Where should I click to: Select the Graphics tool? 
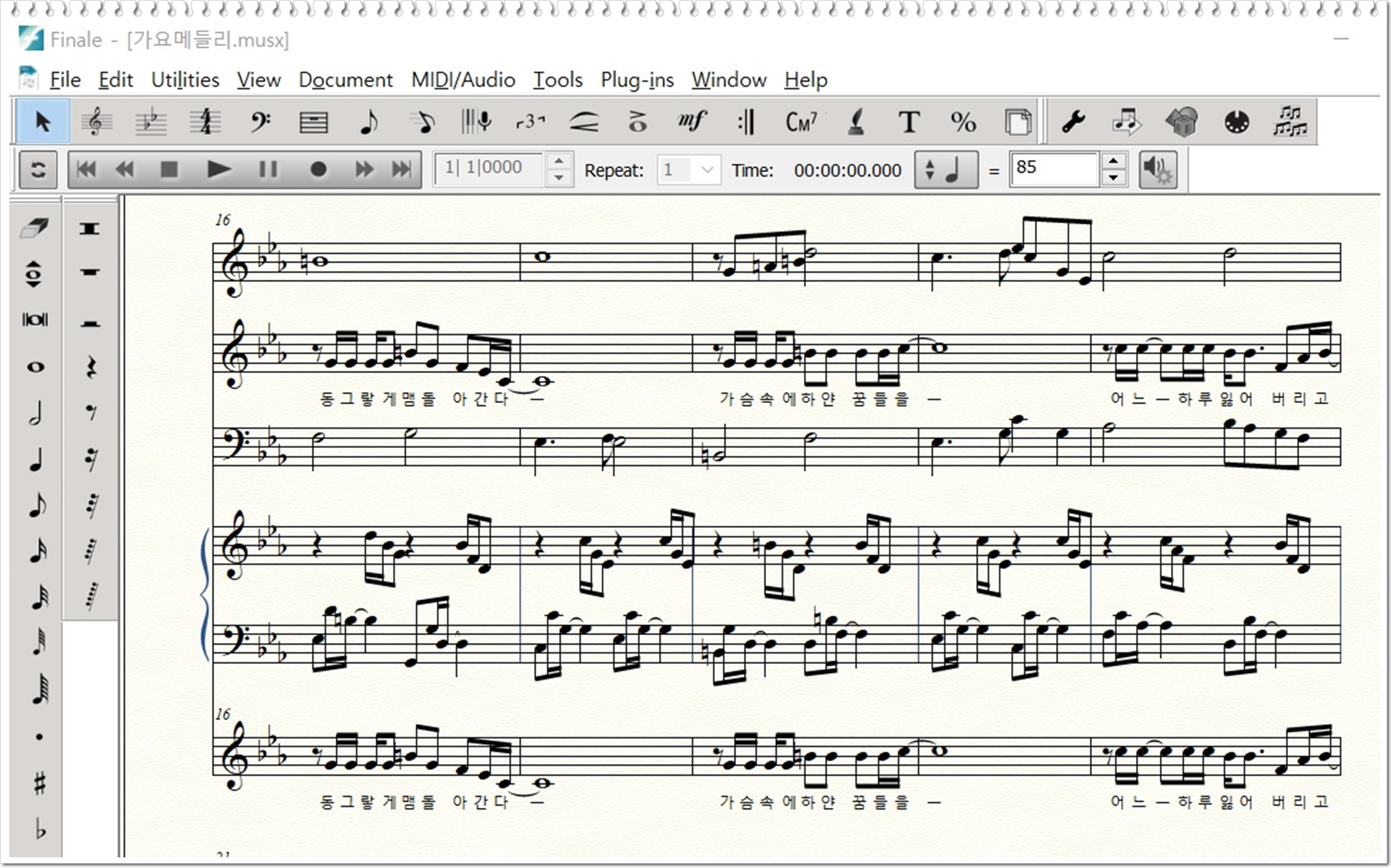pos(1181,121)
